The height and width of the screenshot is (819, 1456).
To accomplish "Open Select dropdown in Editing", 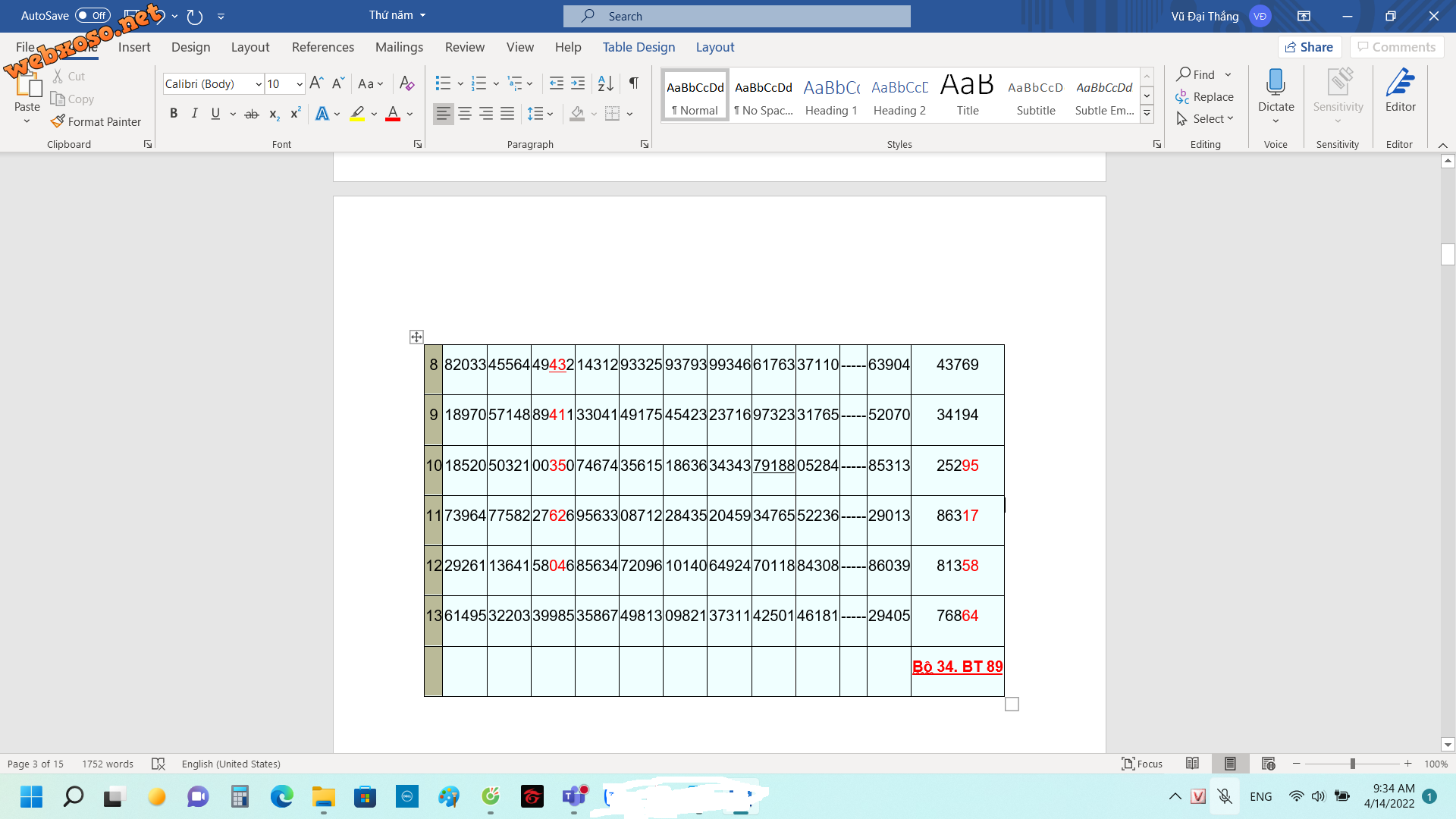I will coord(1204,119).
